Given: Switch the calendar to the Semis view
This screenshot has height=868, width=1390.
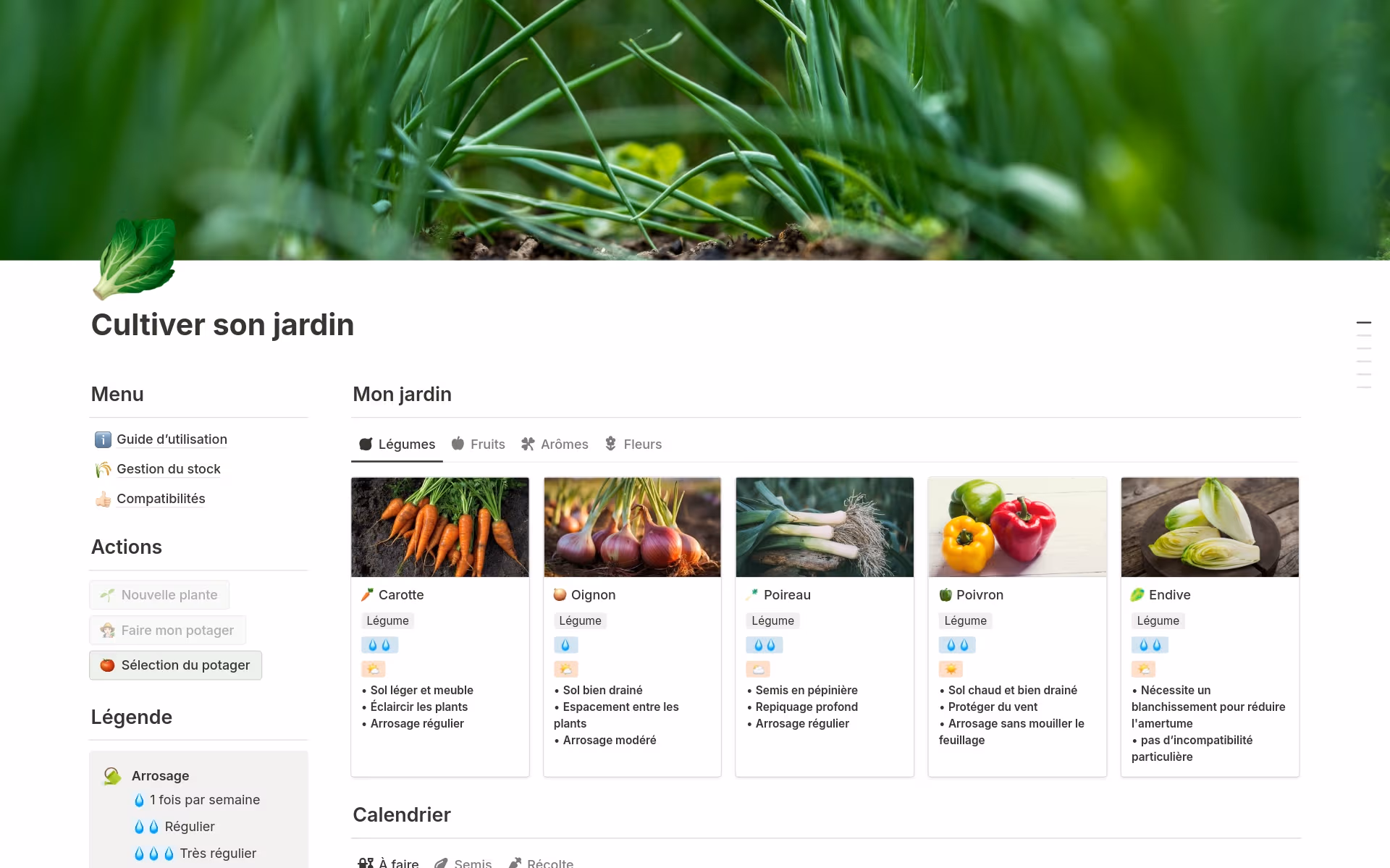Looking at the screenshot, I should tap(463, 863).
